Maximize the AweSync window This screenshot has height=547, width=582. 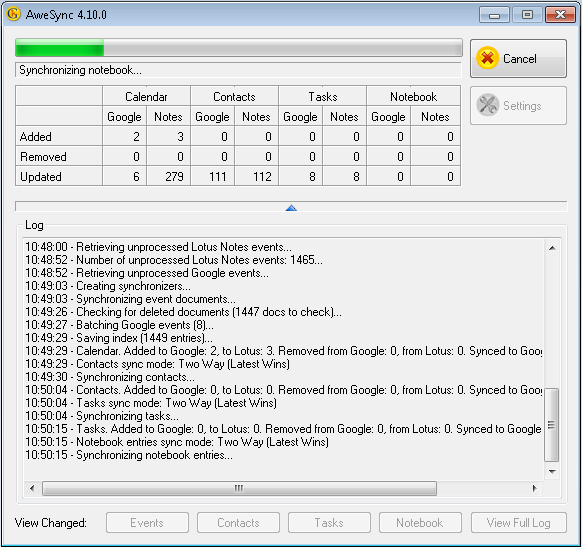527,15
